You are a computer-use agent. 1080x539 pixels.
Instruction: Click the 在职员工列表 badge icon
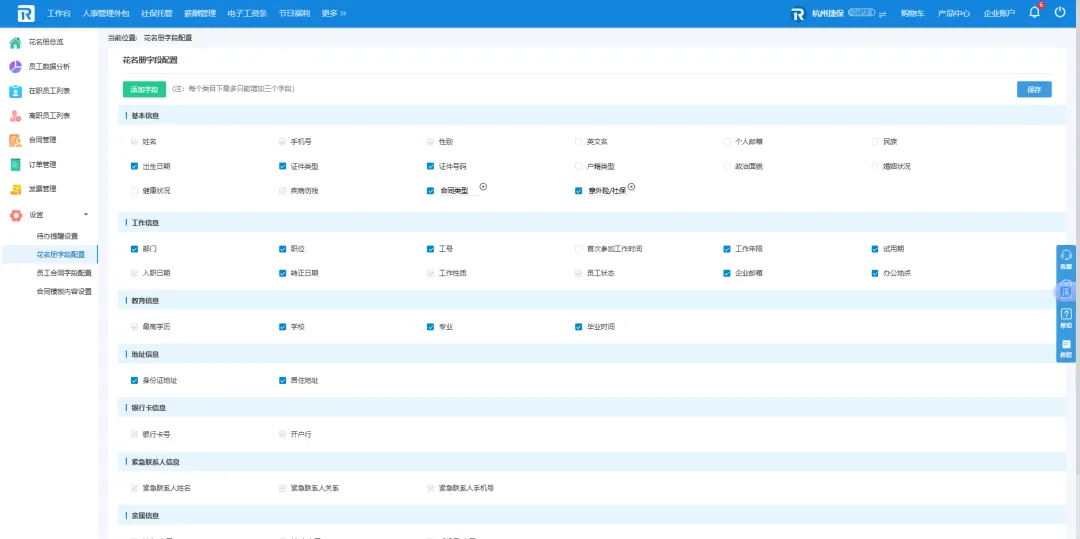coord(15,91)
